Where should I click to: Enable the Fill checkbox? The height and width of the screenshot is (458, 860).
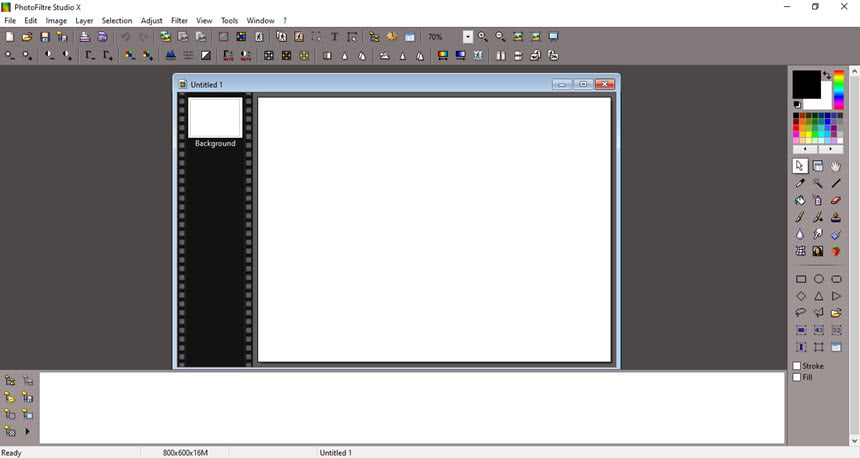pyautogui.click(x=797, y=377)
